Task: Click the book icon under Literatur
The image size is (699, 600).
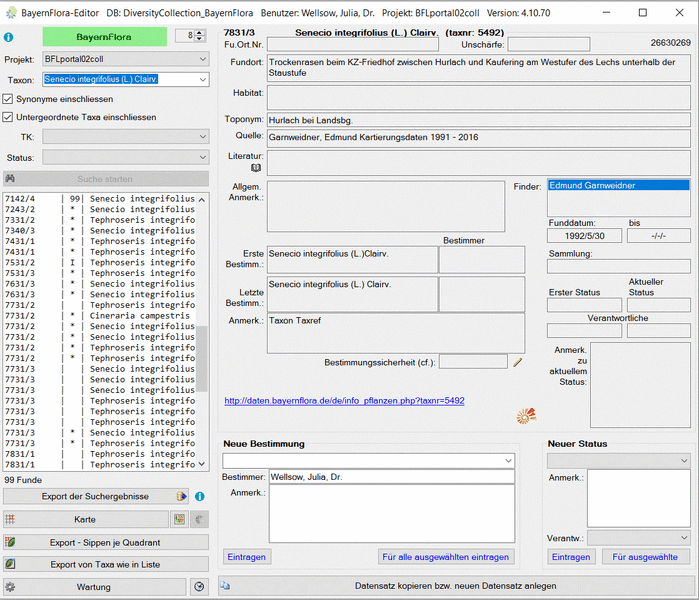Action: click(x=256, y=168)
